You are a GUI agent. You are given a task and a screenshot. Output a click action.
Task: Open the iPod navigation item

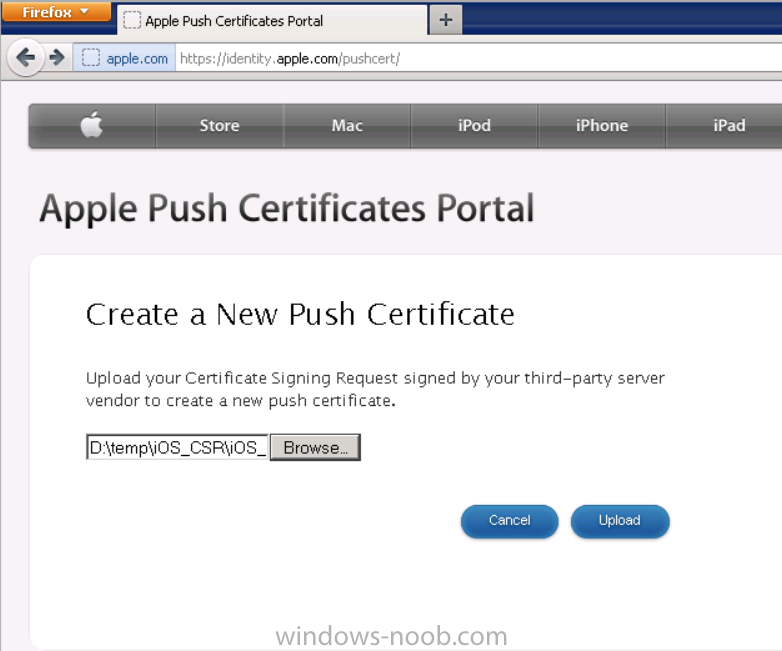tap(474, 125)
